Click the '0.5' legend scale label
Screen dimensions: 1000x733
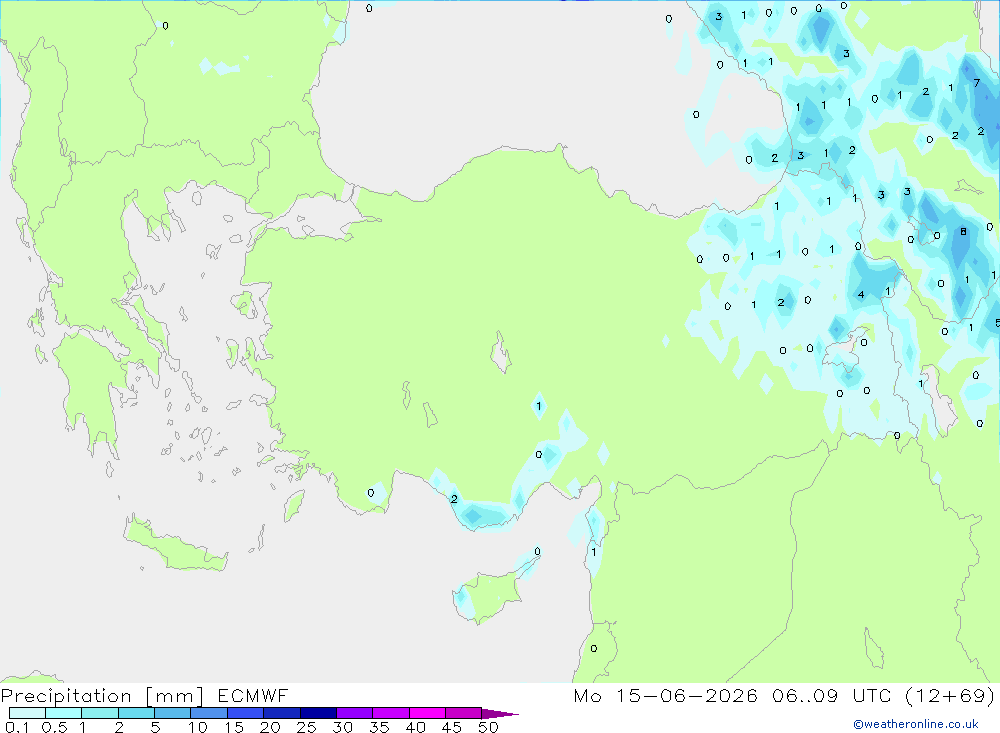[x=55, y=727]
